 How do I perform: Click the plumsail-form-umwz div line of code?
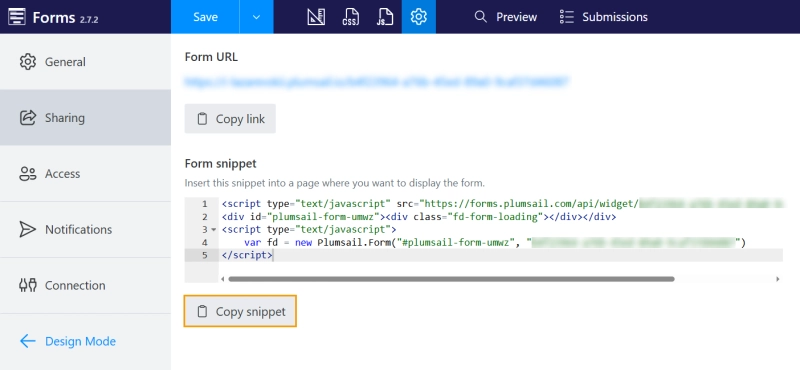tap(419, 217)
